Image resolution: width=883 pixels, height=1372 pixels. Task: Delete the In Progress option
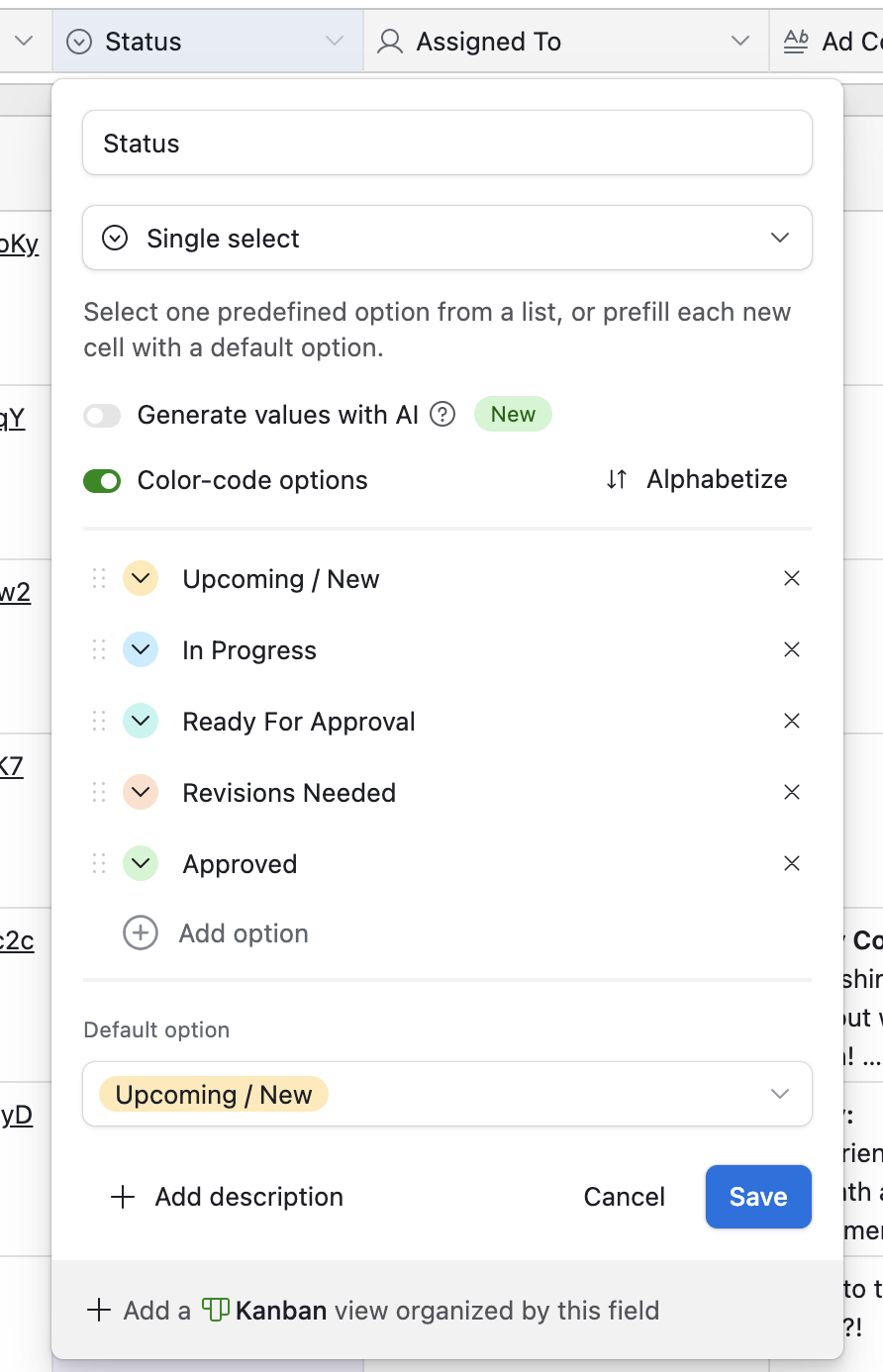[792, 649]
